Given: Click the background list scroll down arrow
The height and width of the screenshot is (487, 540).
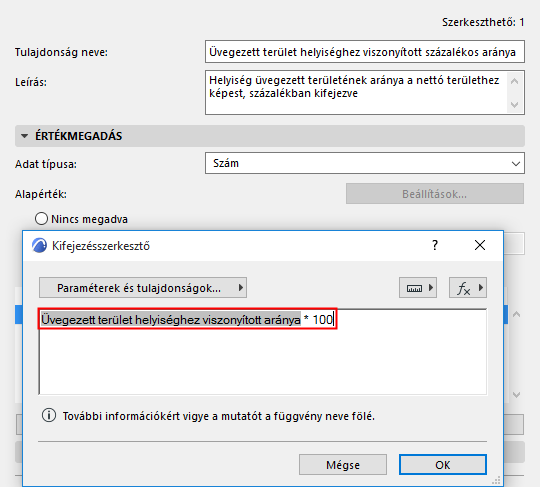Looking at the screenshot, I should click(516, 395).
